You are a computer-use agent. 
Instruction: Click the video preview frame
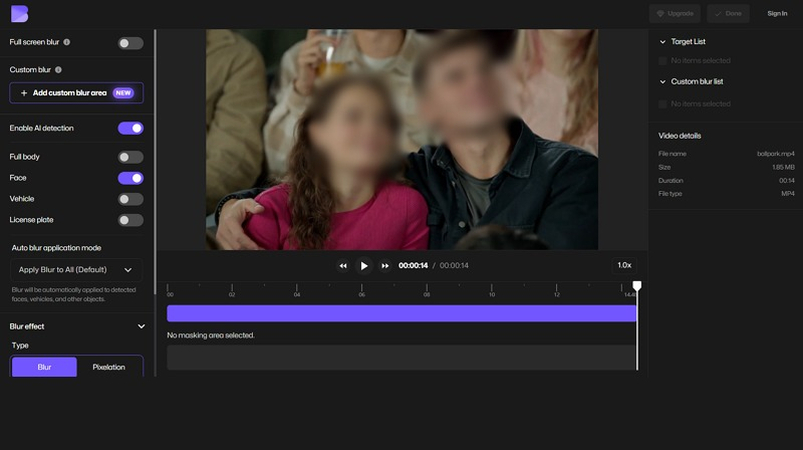click(402, 139)
